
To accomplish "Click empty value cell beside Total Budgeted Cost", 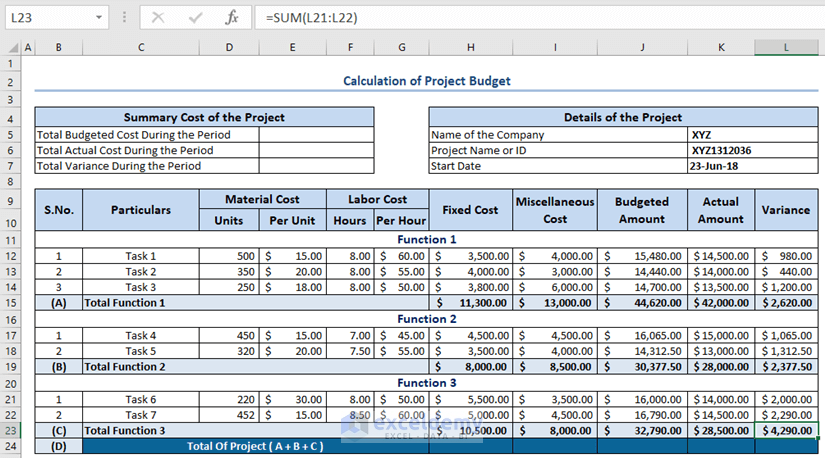I will tap(316, 135).
